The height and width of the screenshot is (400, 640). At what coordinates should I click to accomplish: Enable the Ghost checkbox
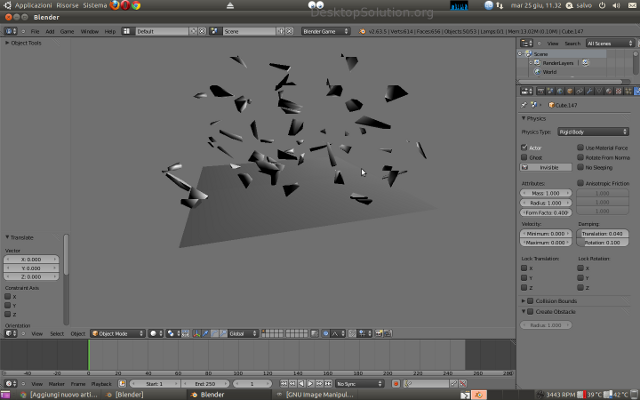[x=525, y=157]
